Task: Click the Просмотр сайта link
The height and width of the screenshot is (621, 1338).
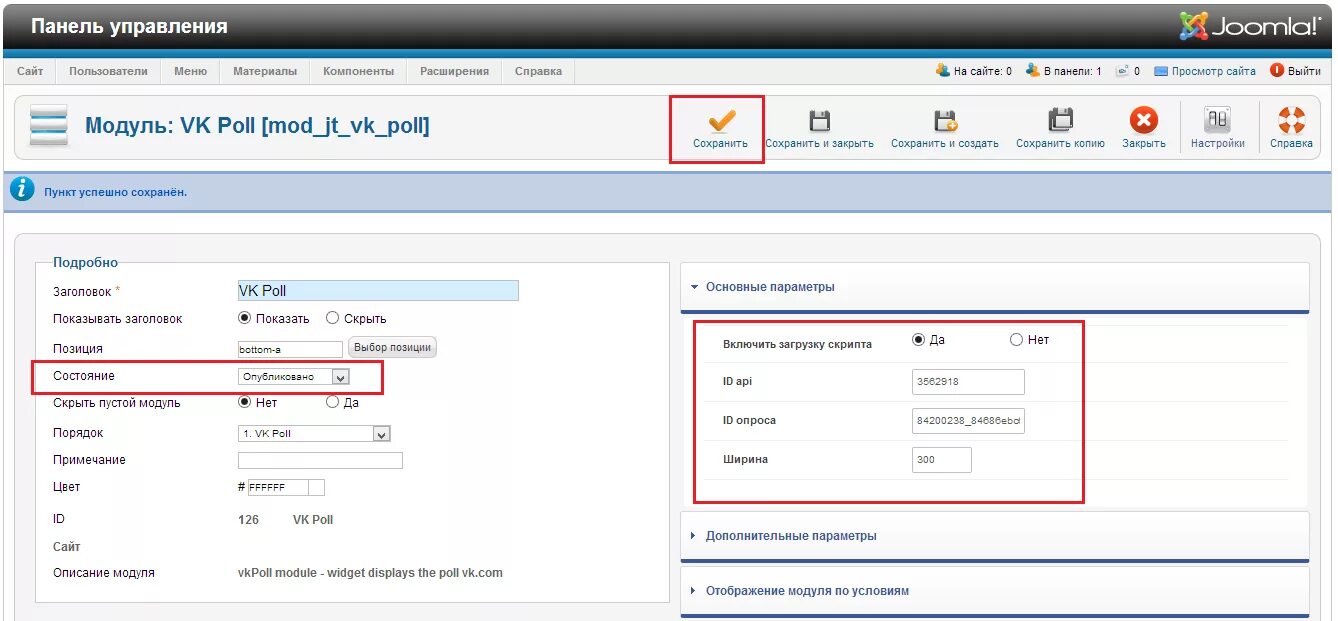Action: coord(1213,71)
